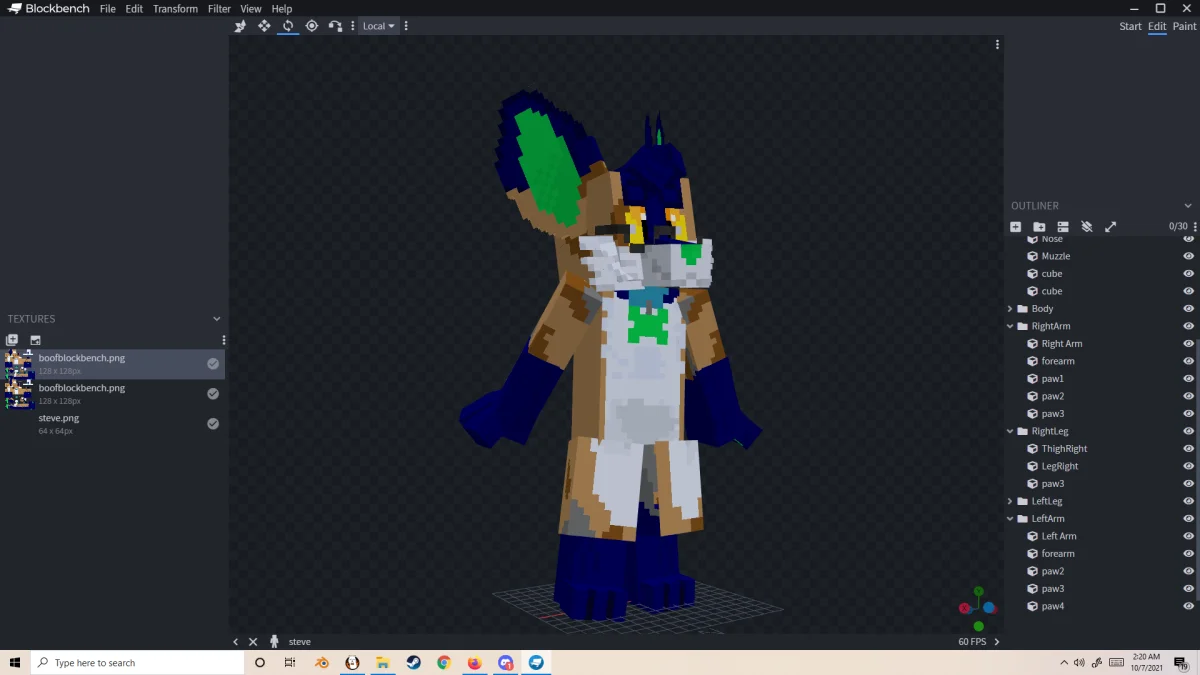Click the Create Texture icon
Viewport: 1200px width, 675px height.
click(35, 340)
